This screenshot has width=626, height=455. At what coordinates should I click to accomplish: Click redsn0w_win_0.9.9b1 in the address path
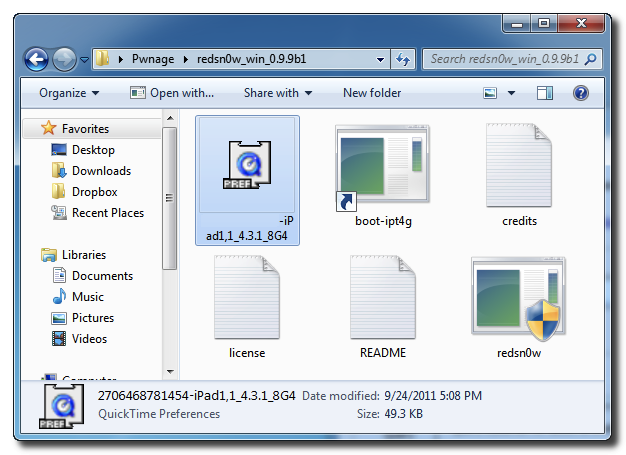pyautogui.click(x=252, y=59)
